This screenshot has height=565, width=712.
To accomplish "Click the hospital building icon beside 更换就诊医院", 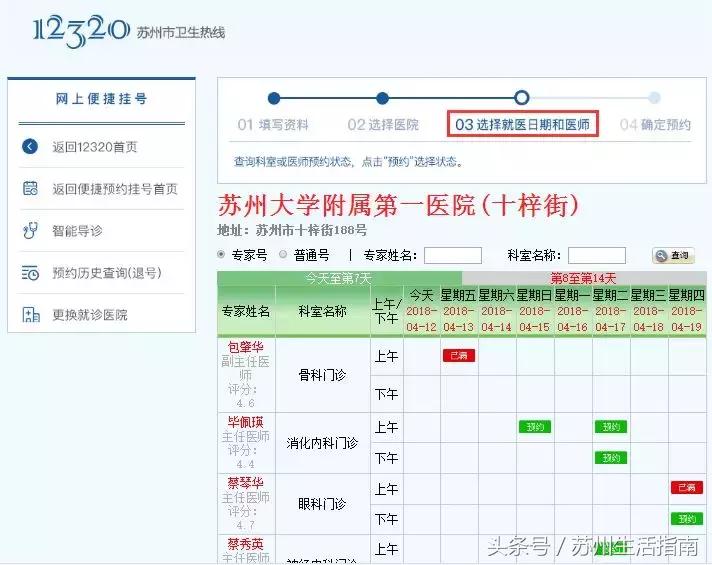I will click(31, 314).
